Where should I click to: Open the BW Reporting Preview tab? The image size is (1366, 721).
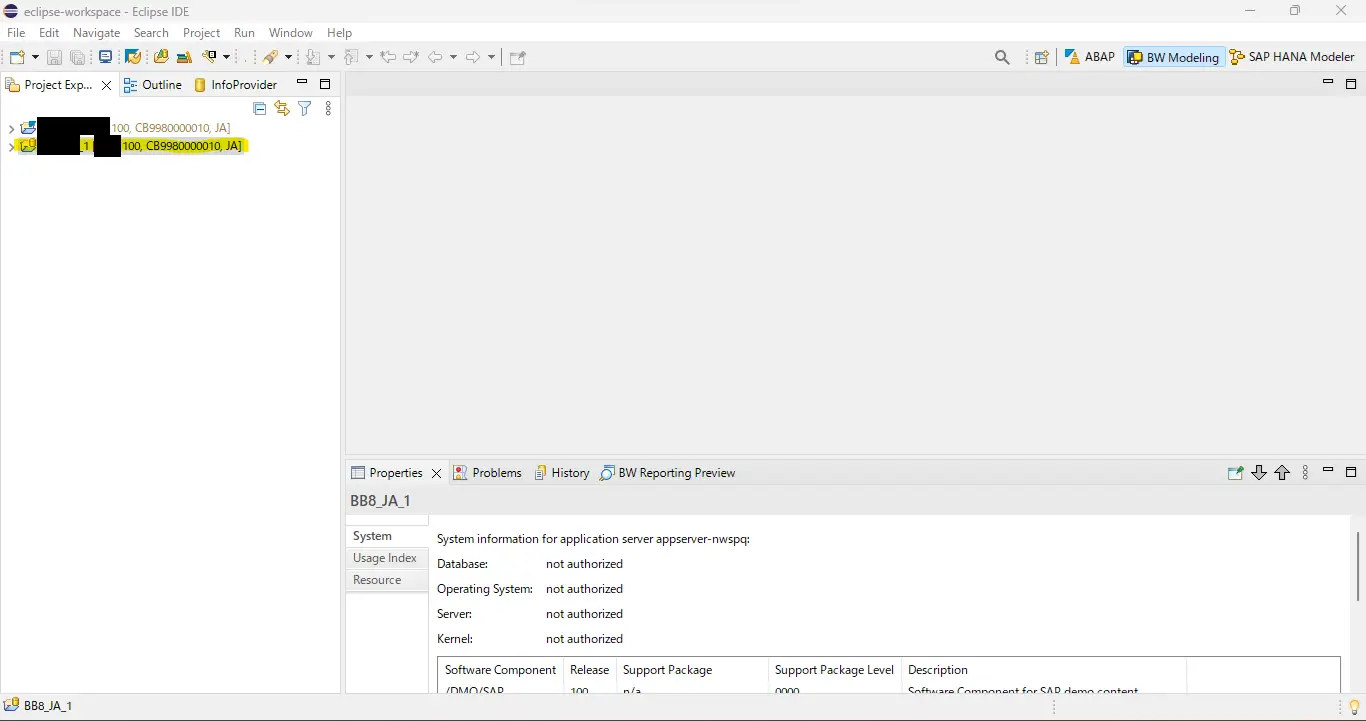click(x=667, y=473)
